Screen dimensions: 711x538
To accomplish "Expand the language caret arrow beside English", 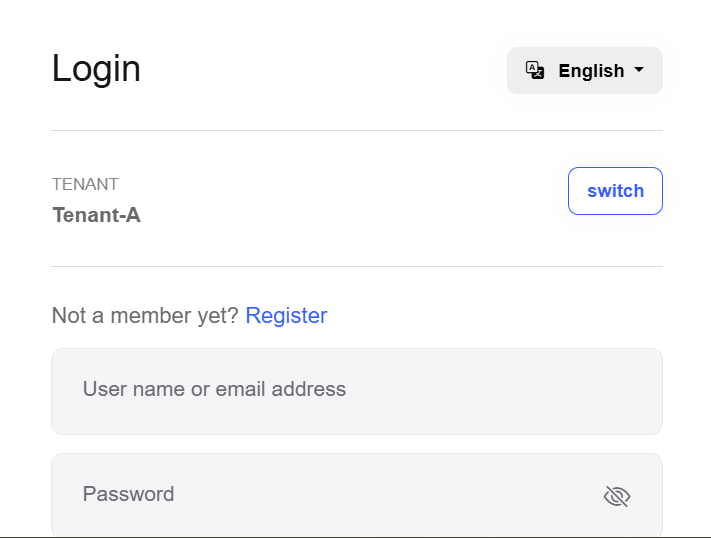I will coord(639,70).
